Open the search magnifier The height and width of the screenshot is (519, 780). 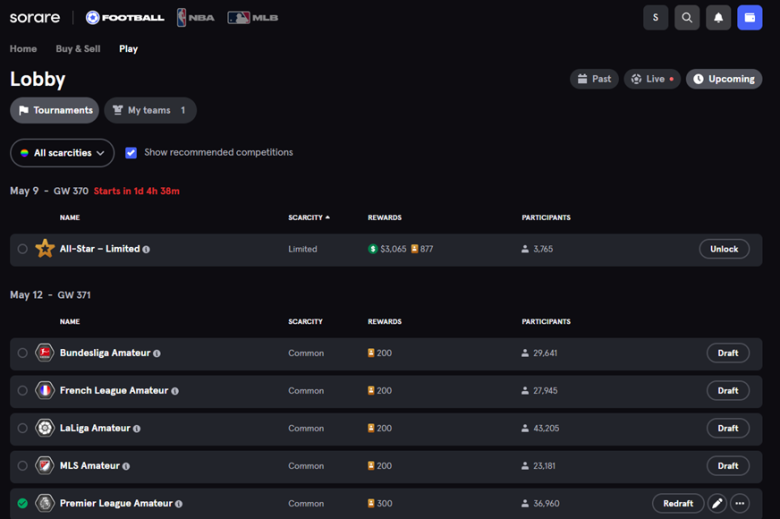pos(687,18)
